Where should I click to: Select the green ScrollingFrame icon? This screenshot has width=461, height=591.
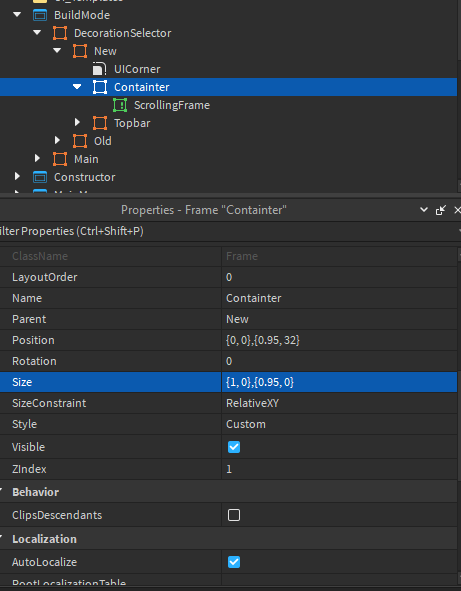coord(120,105)
